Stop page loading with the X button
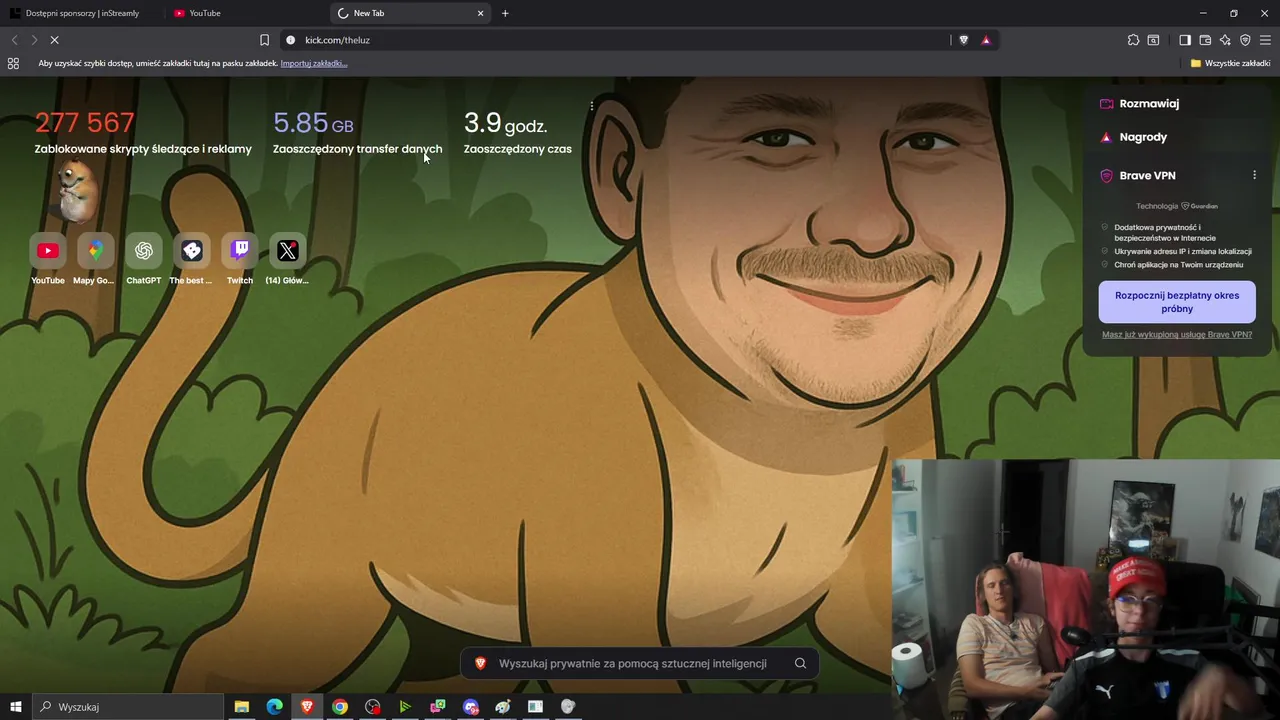Screen dimensions: 1280x720 (55, 40)
